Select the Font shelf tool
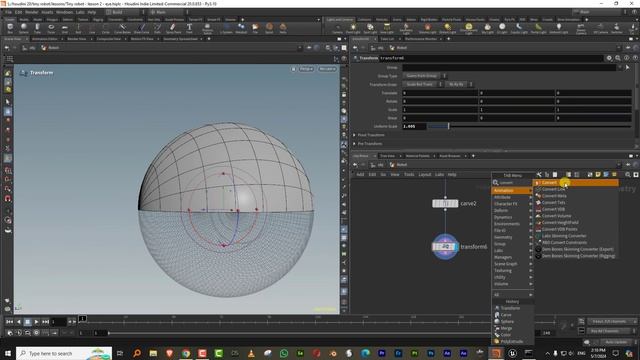The image size is (640, 360). [189, 28]
